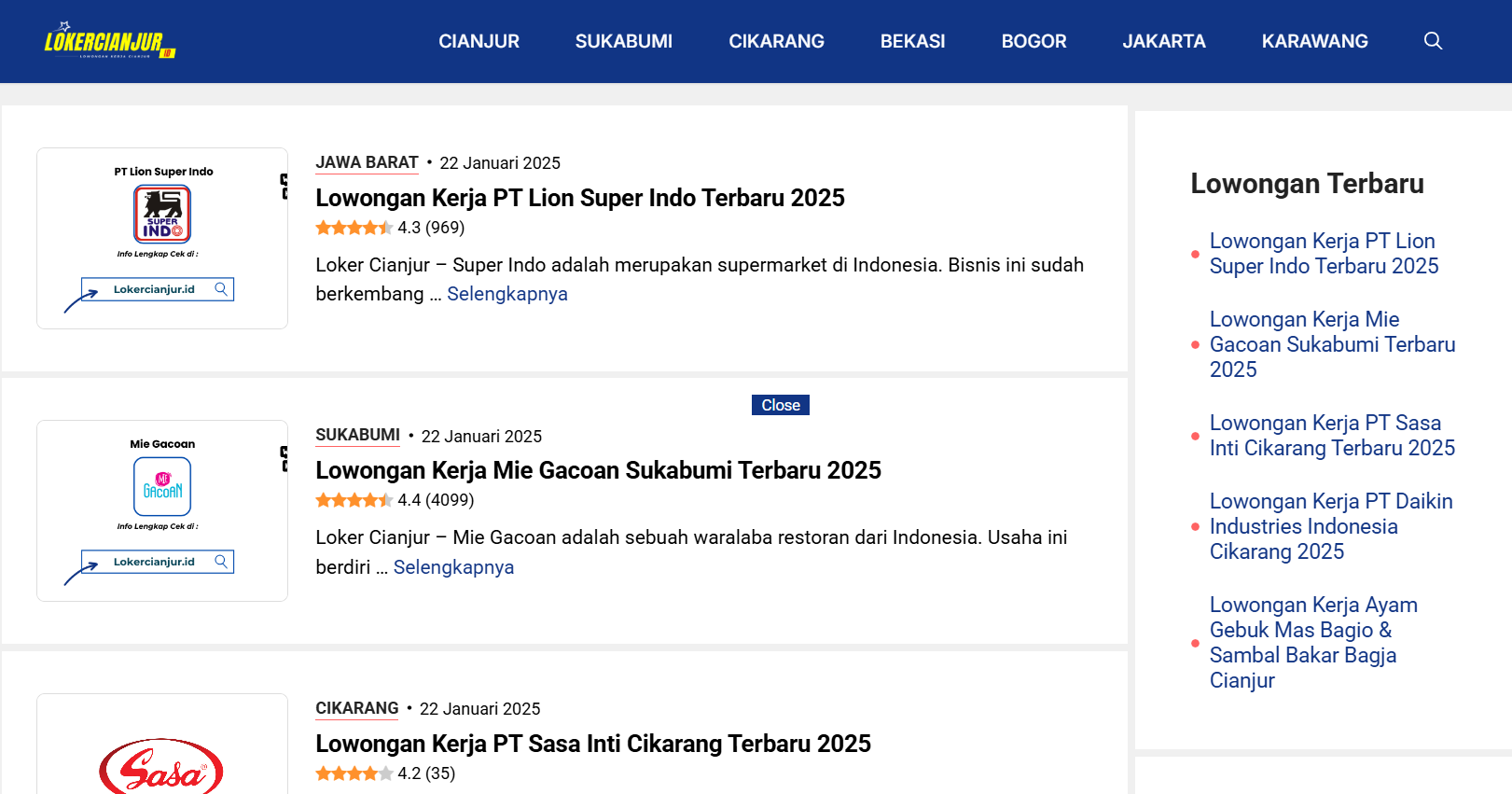The image size is (1512, 794).
Task: Go to BEKASI in the navigation bar
Action: [912, 41]
